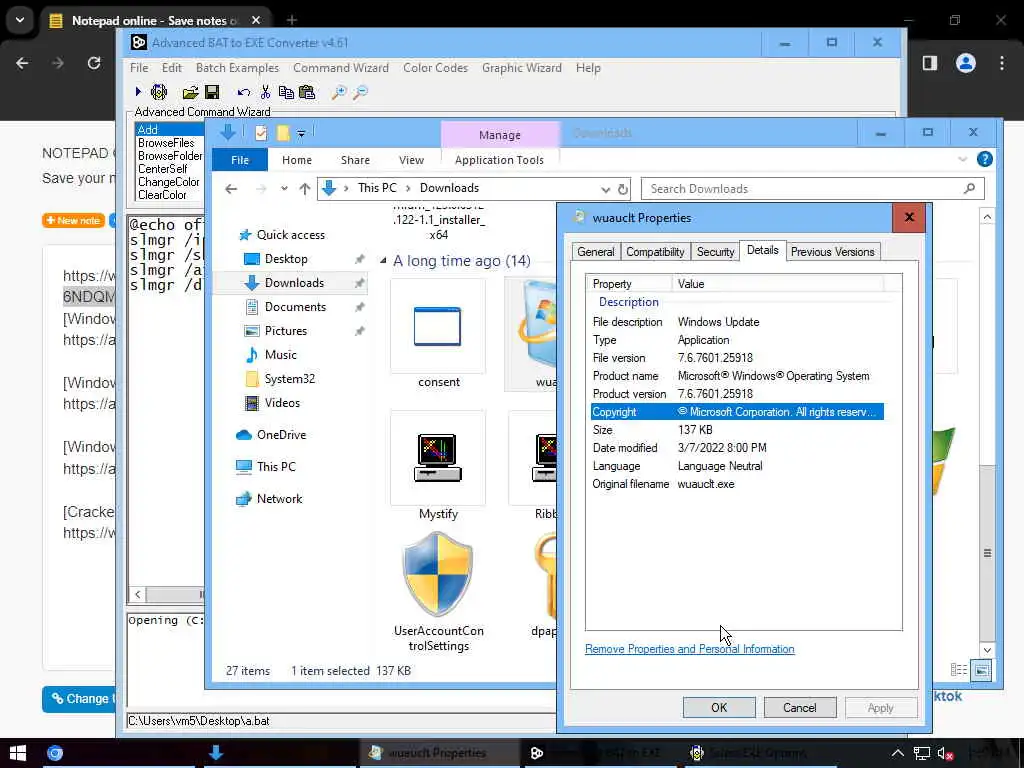Refresh the Downloads folder view
Screen dimensions: 1024x768
coord(623,189)
